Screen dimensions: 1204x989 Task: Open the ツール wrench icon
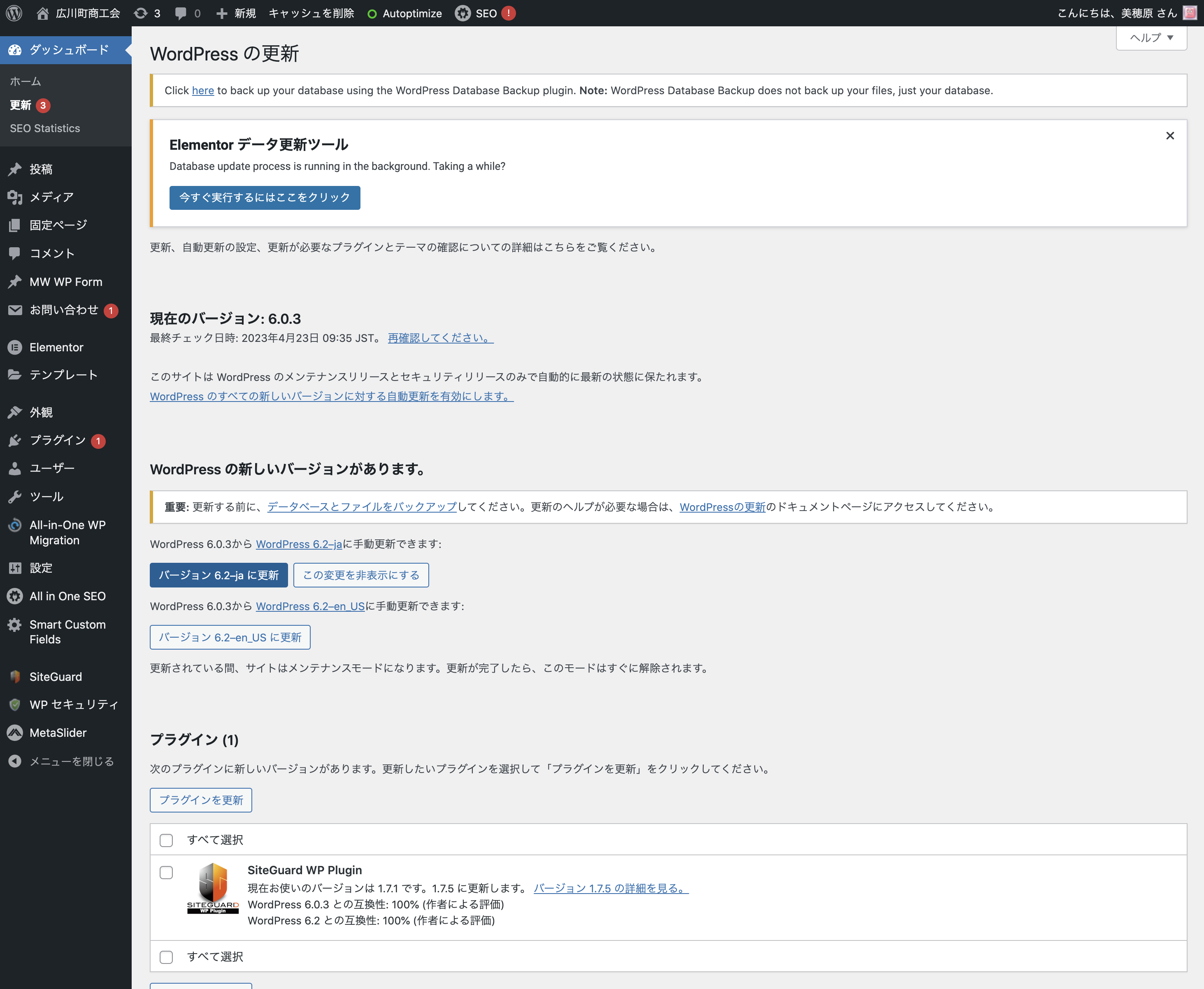tap(15, 497)
